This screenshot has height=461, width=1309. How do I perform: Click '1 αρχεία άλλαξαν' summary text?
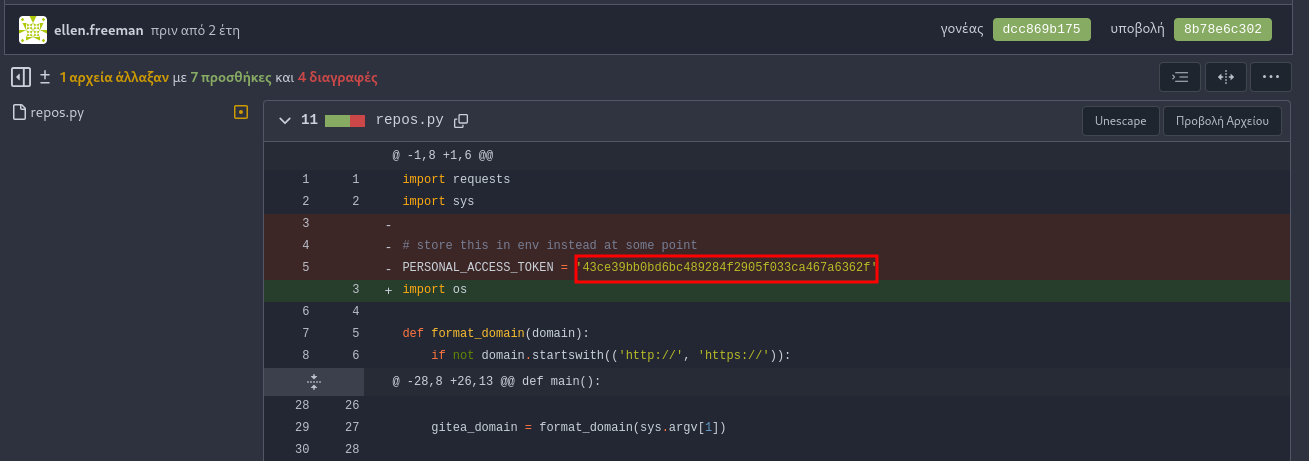point(114,77)
